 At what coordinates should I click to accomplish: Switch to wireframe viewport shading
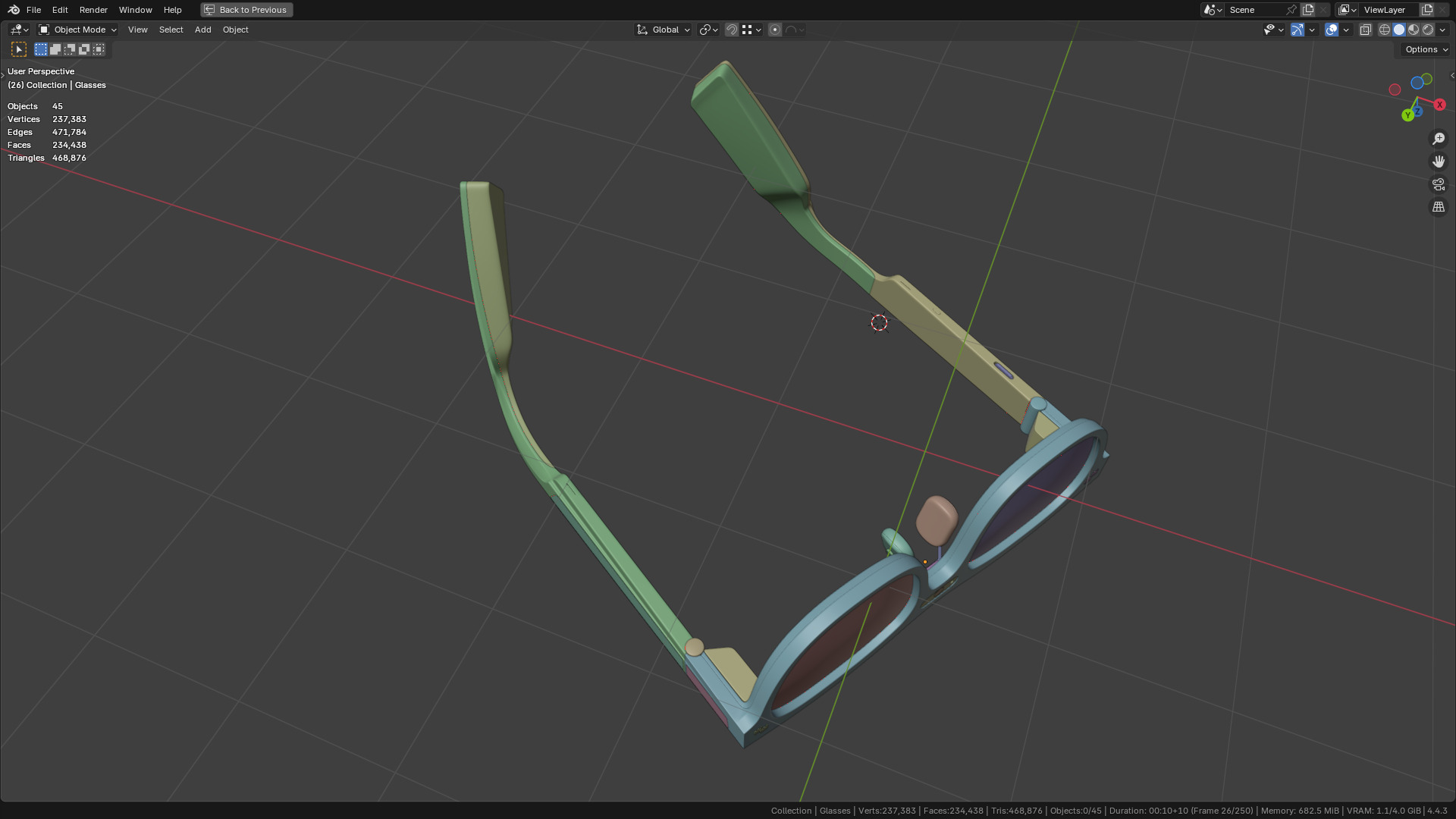click(x=1385, y=30)
